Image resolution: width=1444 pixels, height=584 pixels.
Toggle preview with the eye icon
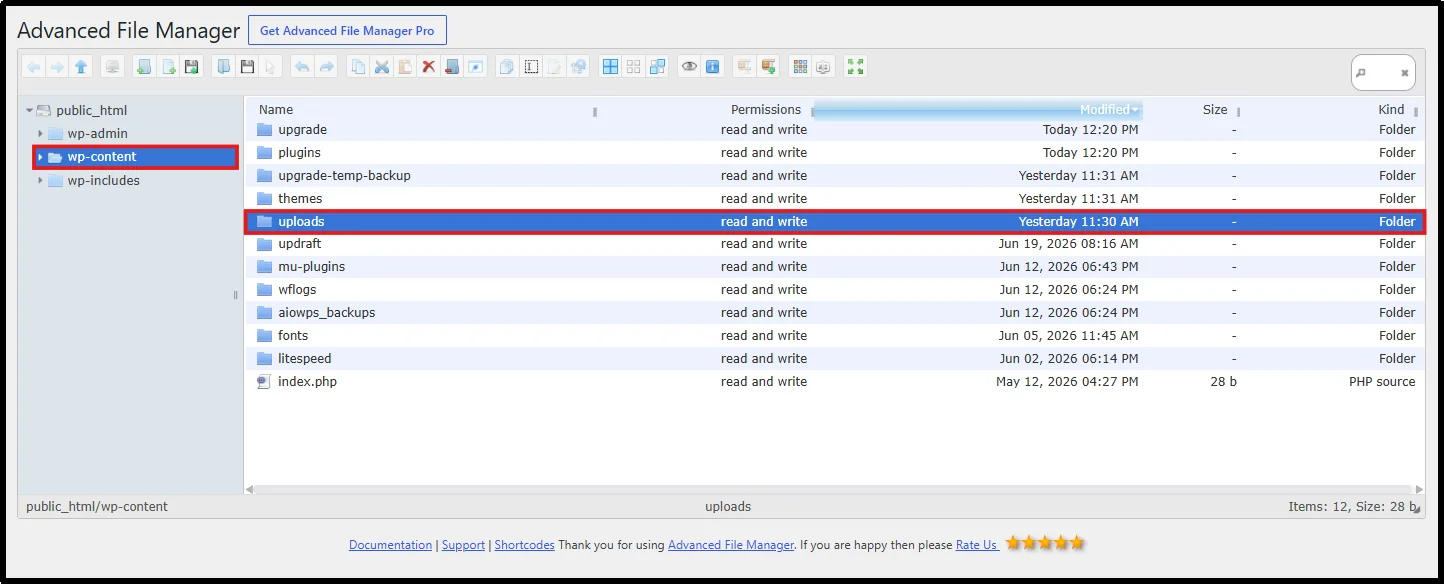[689, 67]
